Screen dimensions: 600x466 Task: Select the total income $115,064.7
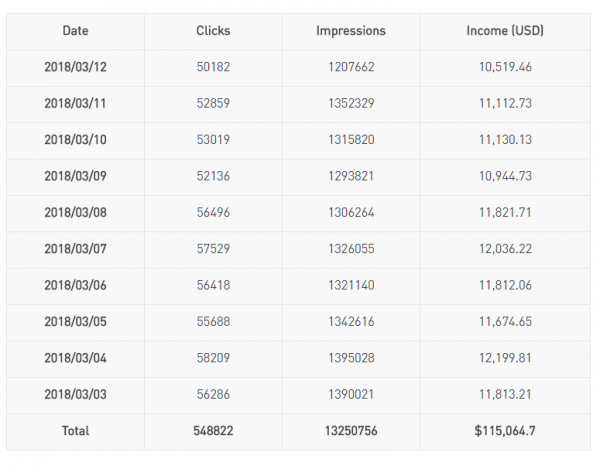click(x=505, y=431)
